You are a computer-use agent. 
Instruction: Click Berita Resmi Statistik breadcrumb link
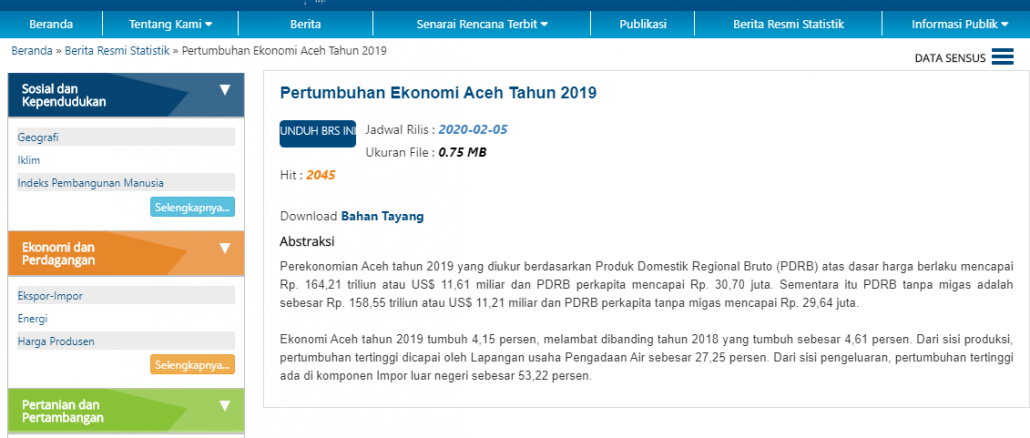[x=117, y=51]
